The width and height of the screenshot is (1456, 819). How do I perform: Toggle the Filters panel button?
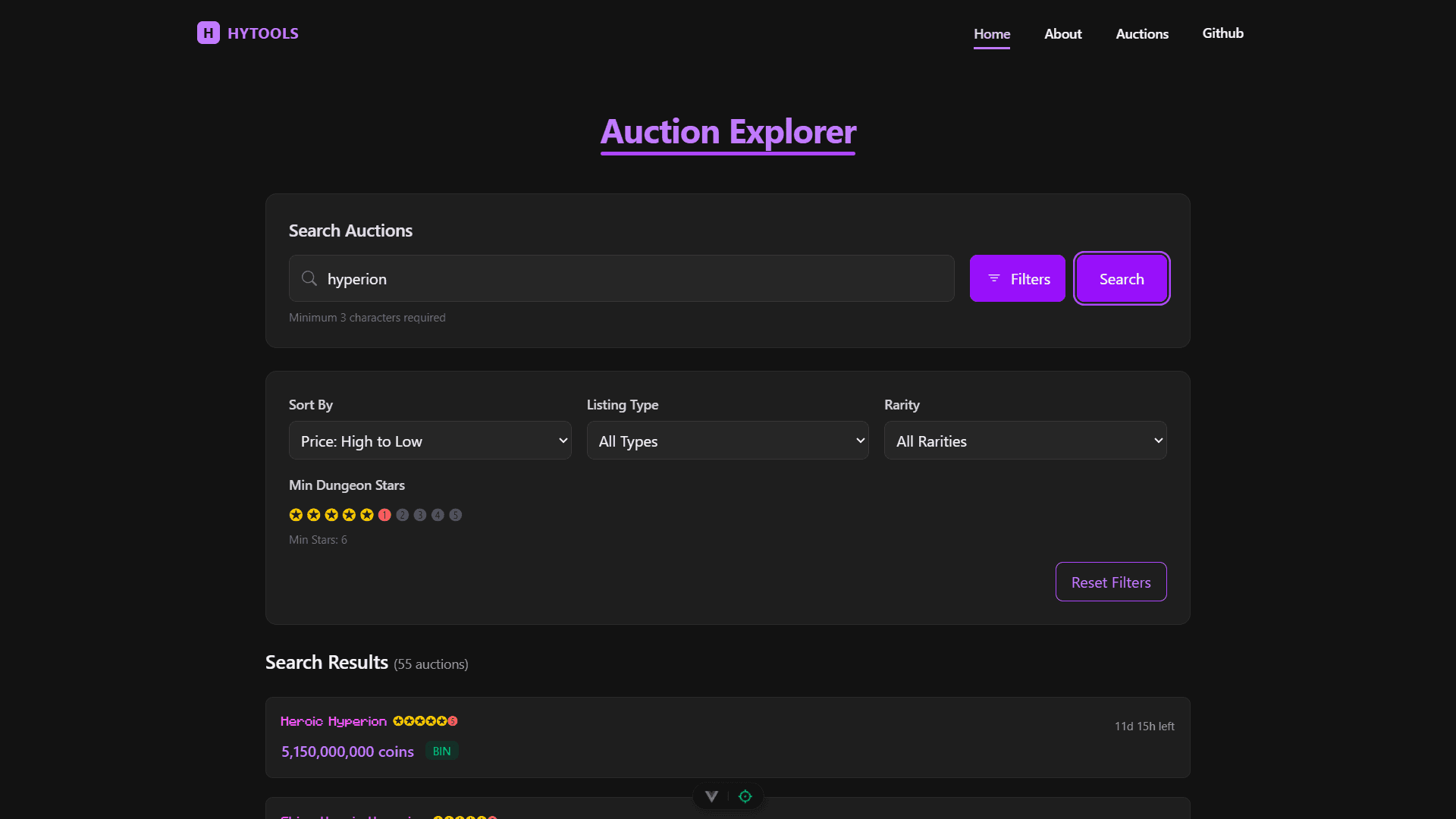tap(1017, 278)
